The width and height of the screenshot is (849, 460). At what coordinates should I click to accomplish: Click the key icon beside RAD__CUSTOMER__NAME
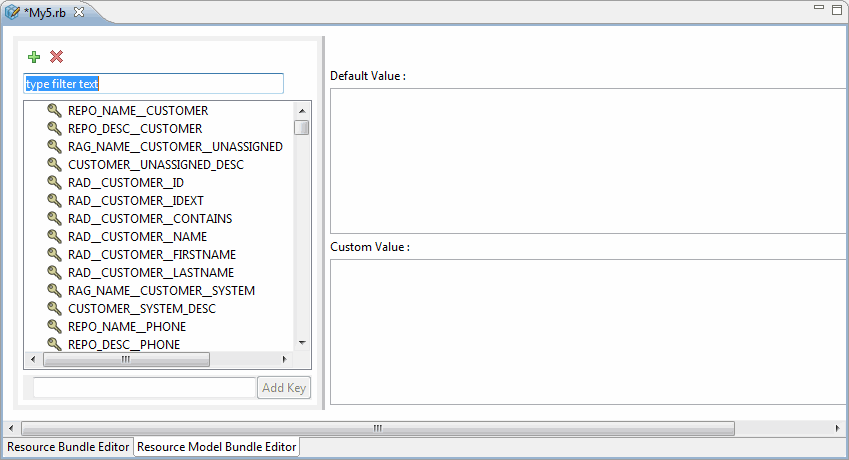pyautogui.click(x=54, y=236)
